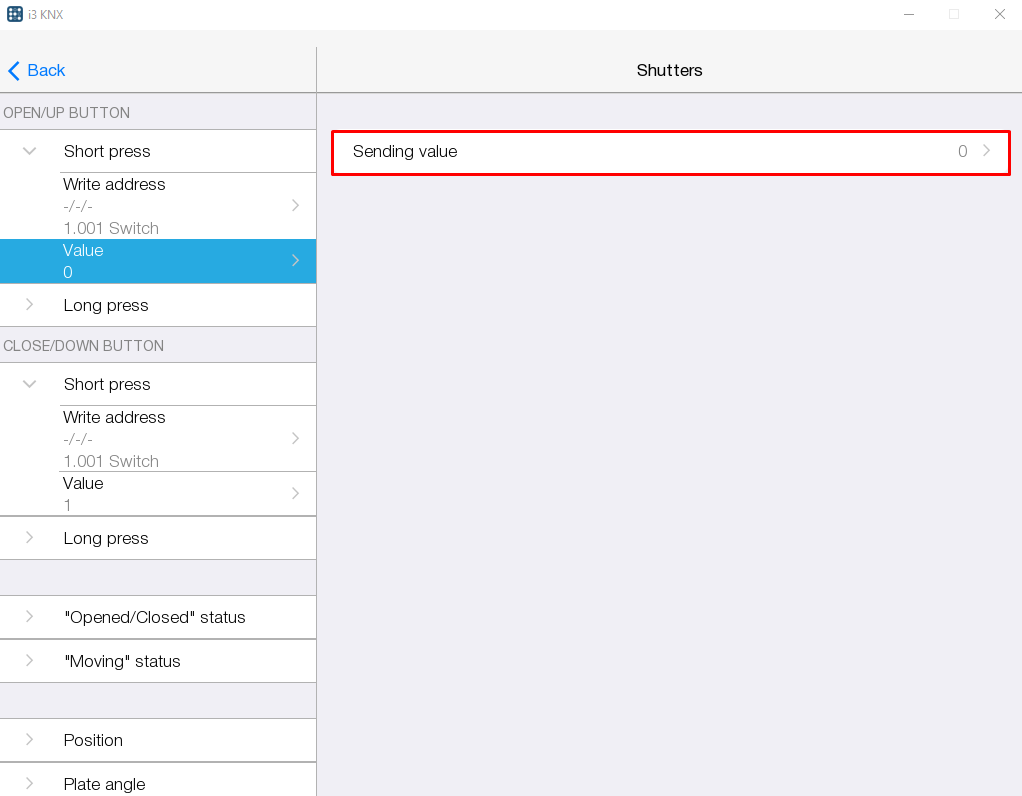Click the blue Back chevron arrow
1022x796 pixels.
(x=14, y=70)
